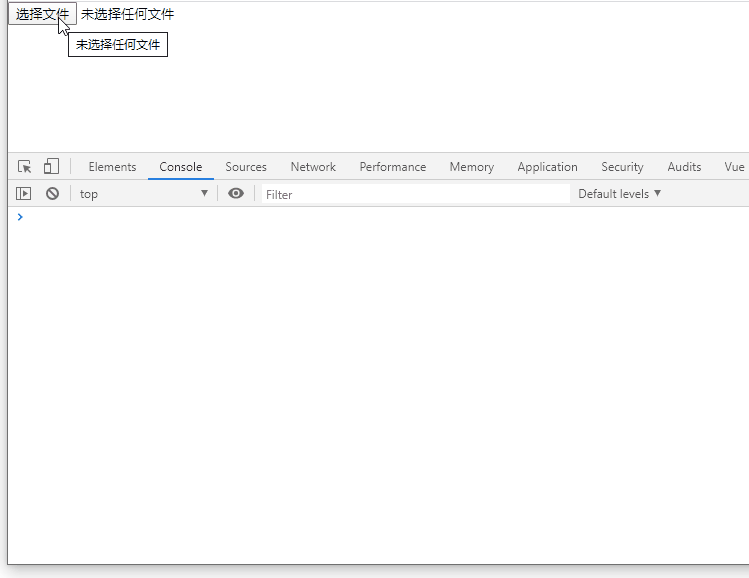
Task: Toggle the device toolbar icon
Action: (x=51, y=166)
